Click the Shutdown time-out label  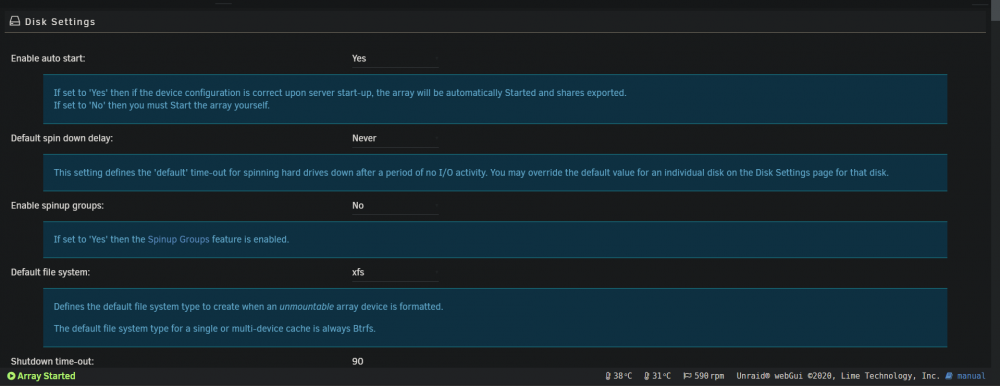point(53,362)
